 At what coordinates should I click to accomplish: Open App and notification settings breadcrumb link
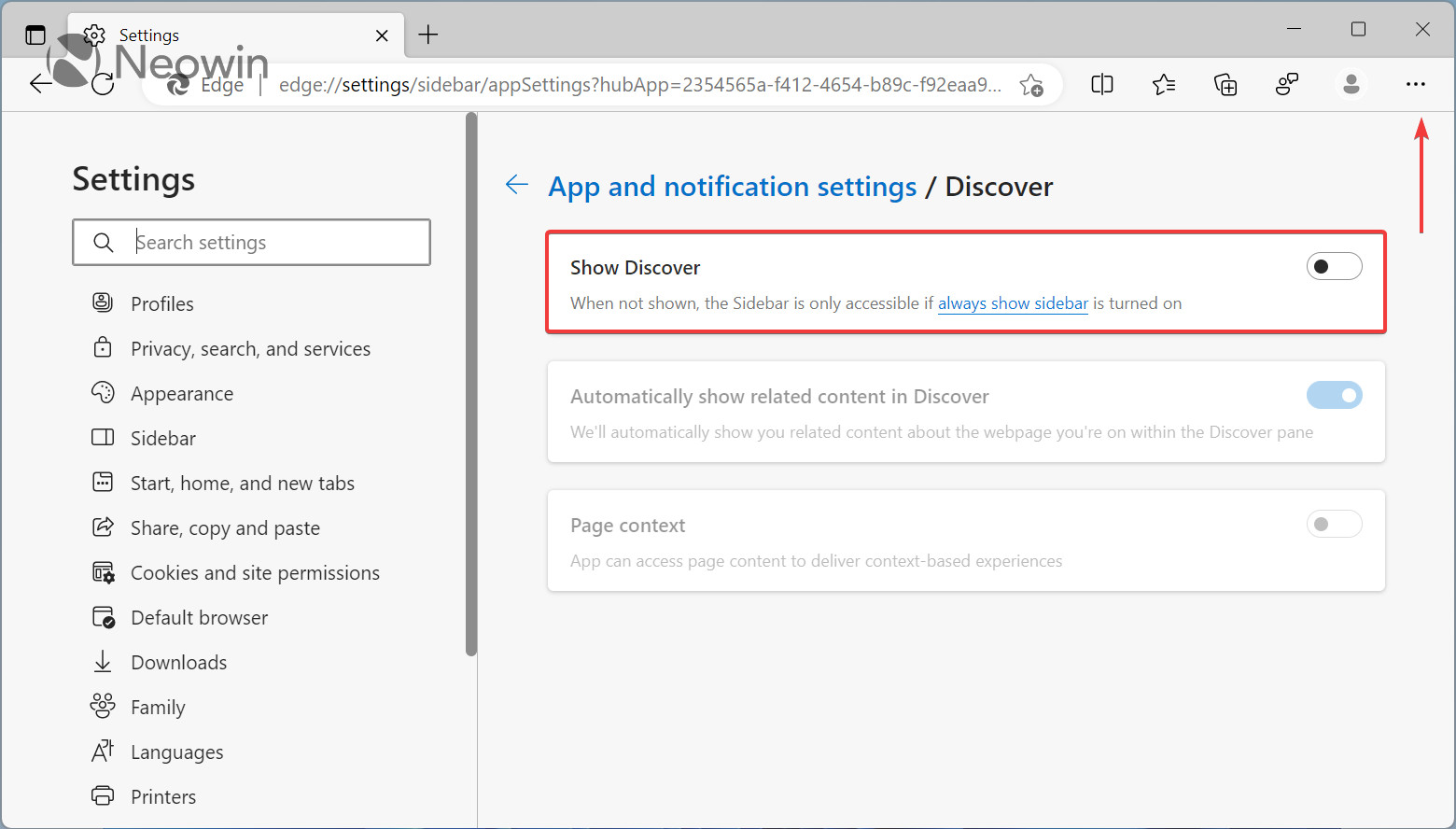733,187
